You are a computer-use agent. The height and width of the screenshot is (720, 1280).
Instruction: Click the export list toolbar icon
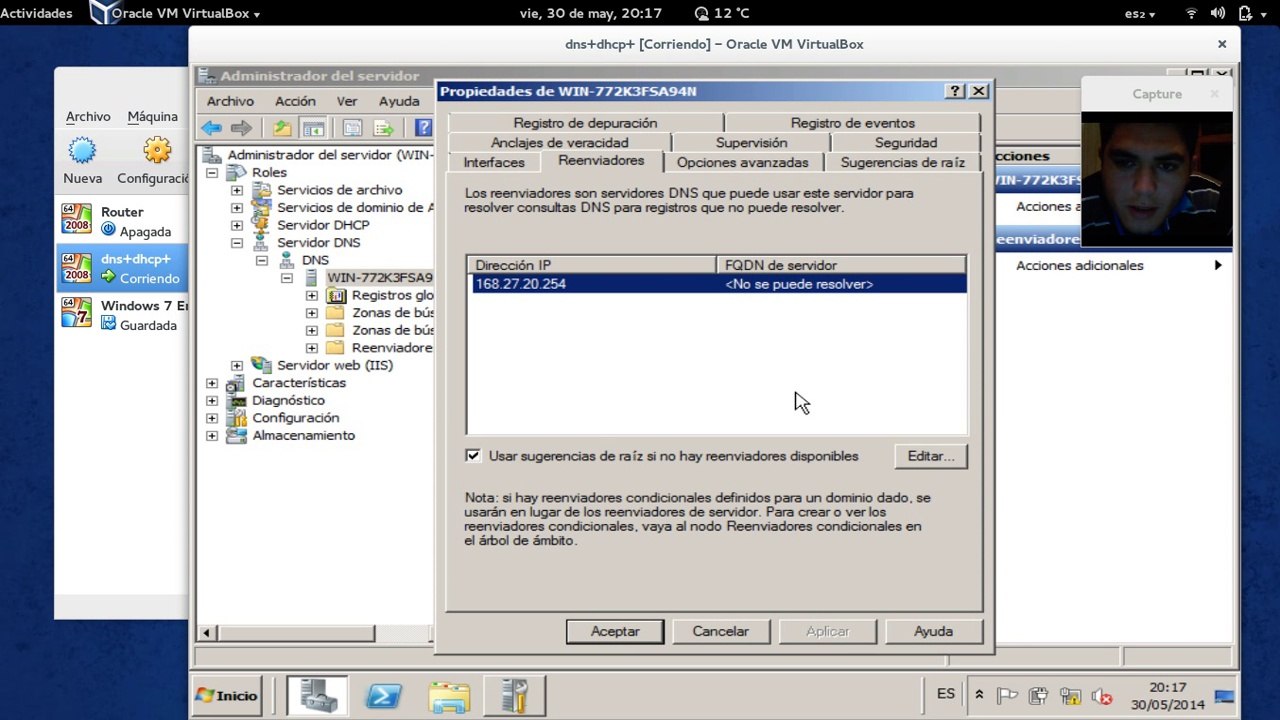point(384,128)
